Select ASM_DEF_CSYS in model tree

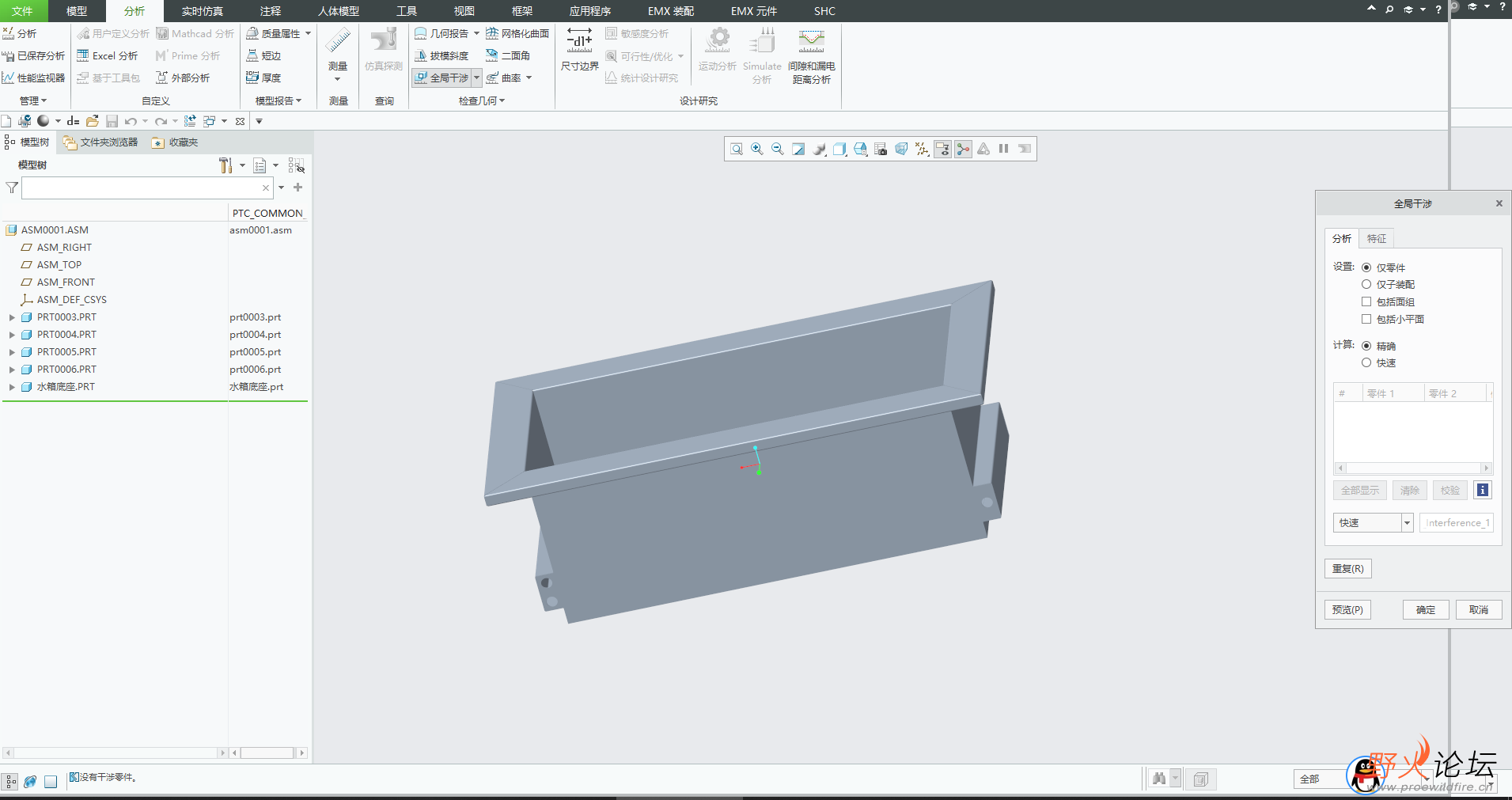(x=63, y=300)
